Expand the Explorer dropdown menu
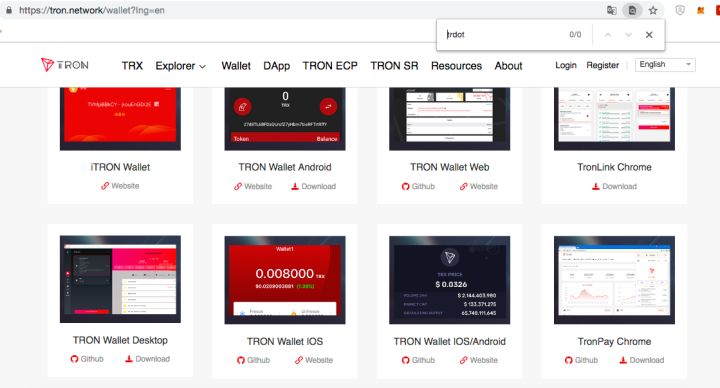The width and height of the screenshot is (720, 388). pyautogui.click(x=180, y=66)
